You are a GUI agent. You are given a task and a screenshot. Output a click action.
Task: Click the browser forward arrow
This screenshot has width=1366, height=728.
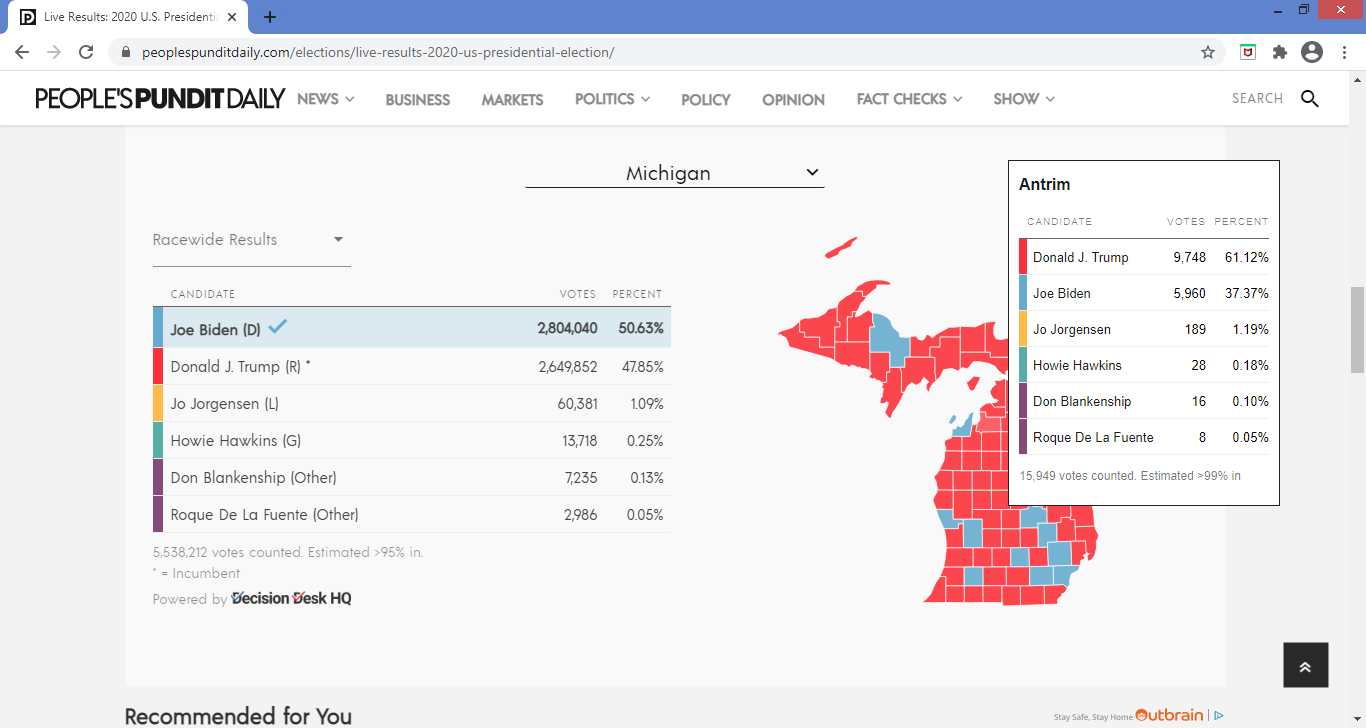point(54,52)
